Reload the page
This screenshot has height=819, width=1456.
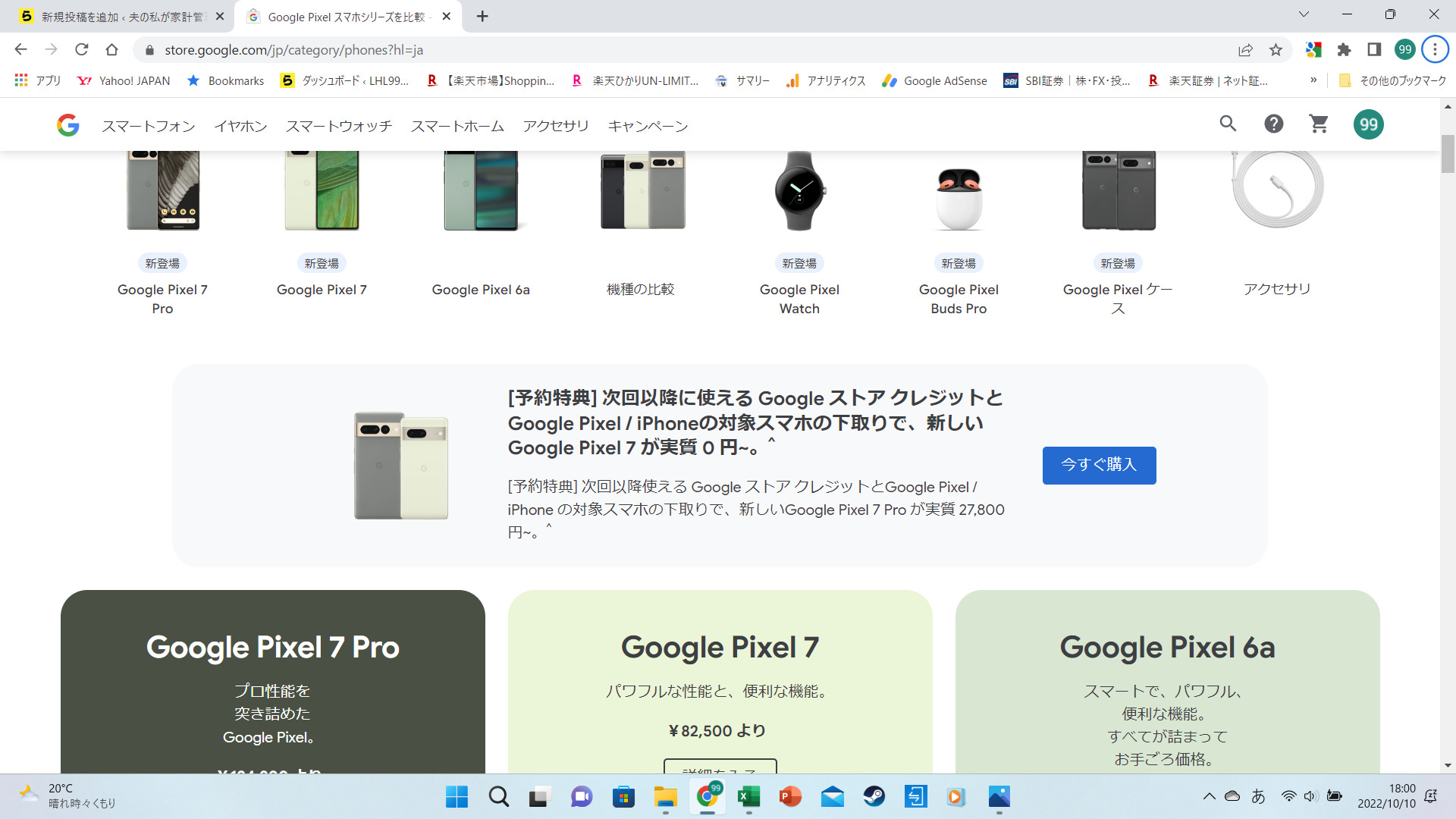(x=81, y=49)
